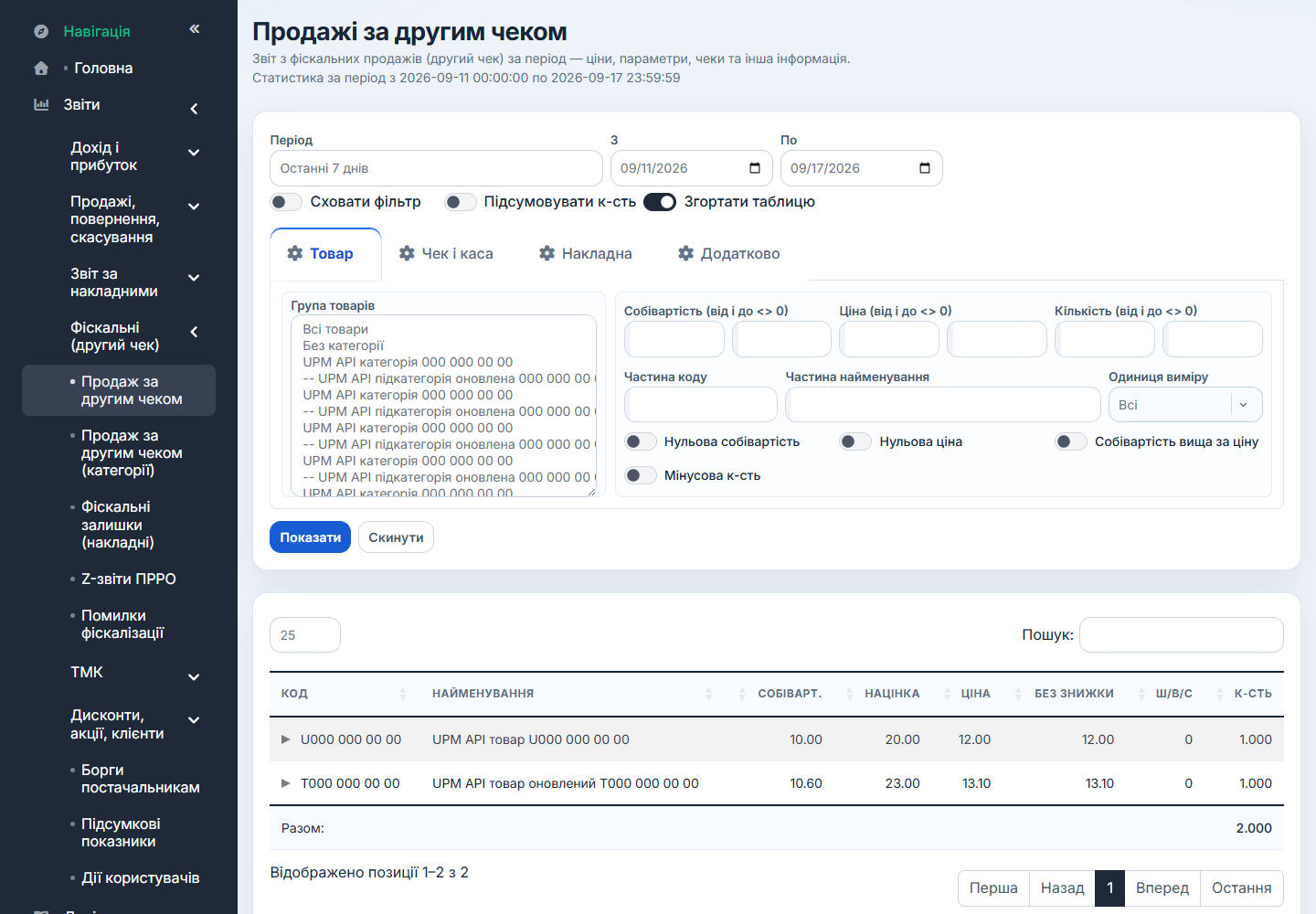Viewport: 1316px width, 914px height.
Task: Expand ТМК sidebar section
Action: (x=194, y=677)
